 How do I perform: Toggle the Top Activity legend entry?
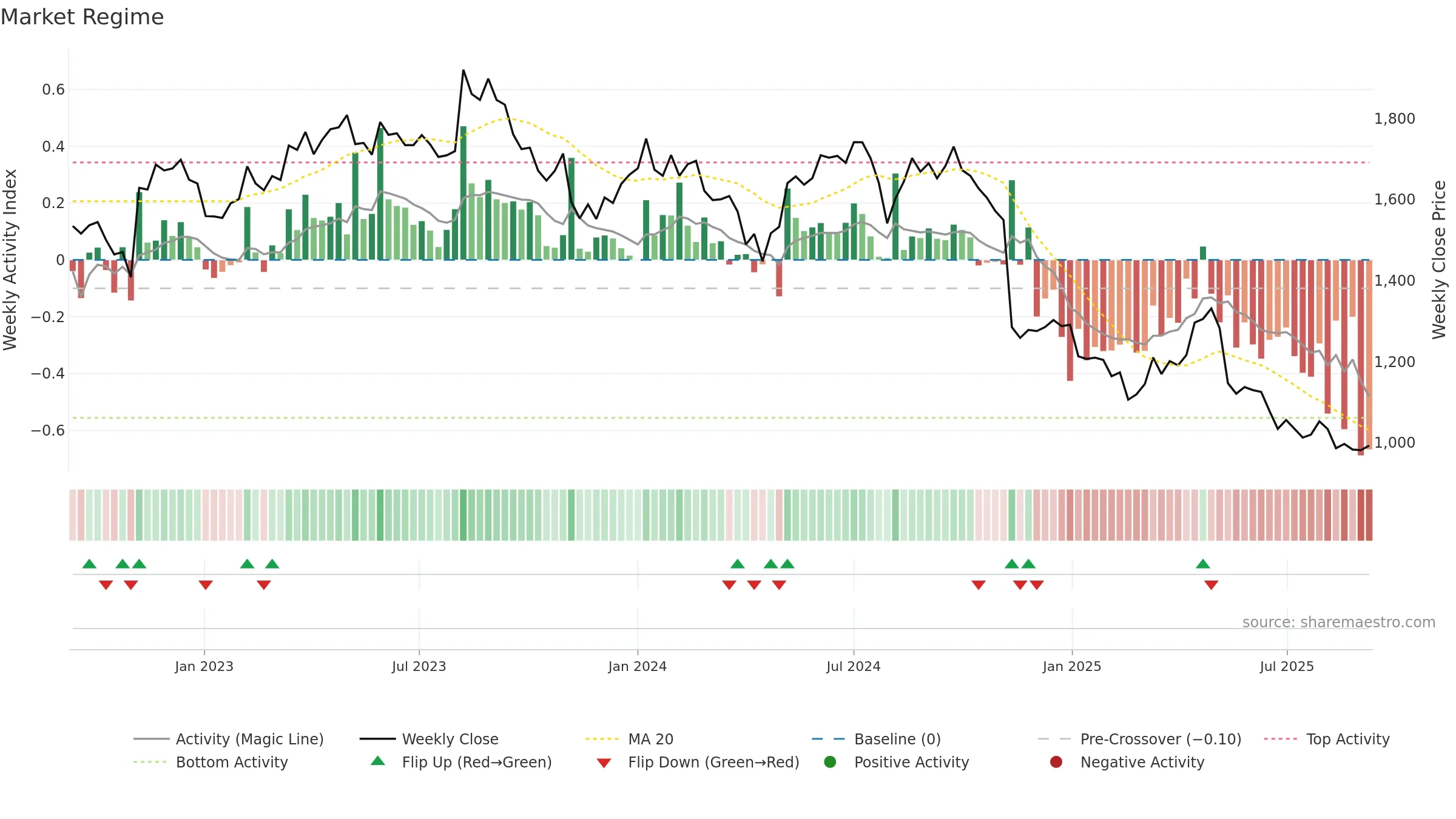[x=1327, y=739]
